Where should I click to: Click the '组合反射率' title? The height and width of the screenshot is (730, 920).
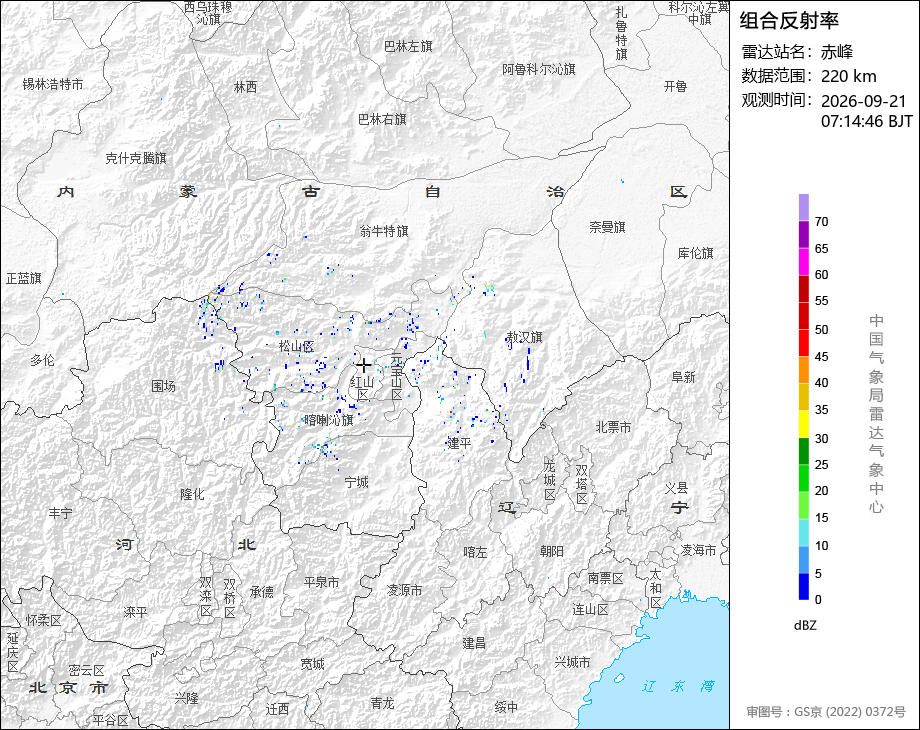tap(789, 21)
